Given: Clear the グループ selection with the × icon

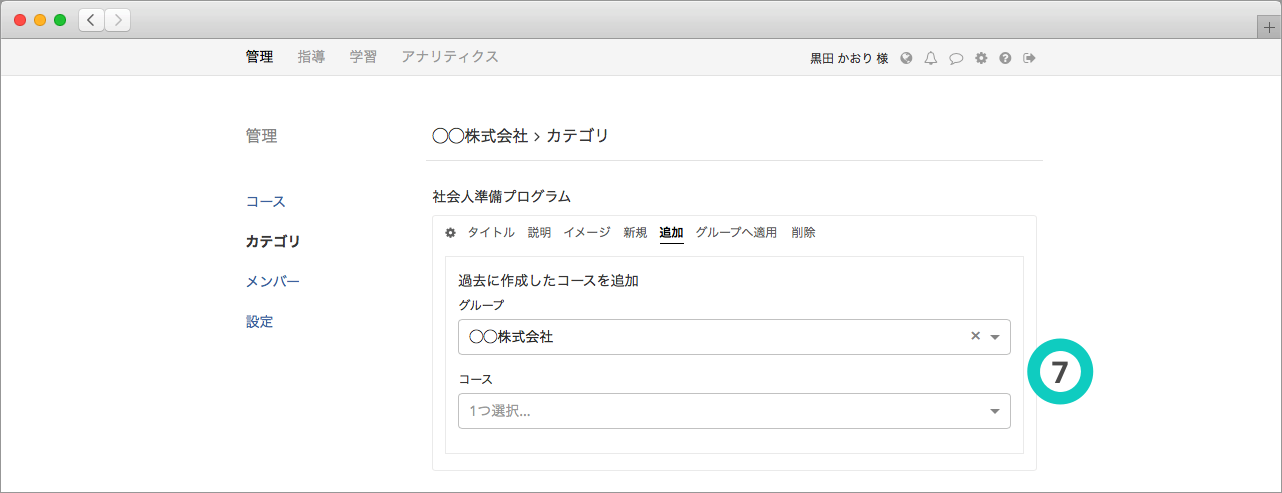Looking at the screenshot, I should [x=975, y=337].
